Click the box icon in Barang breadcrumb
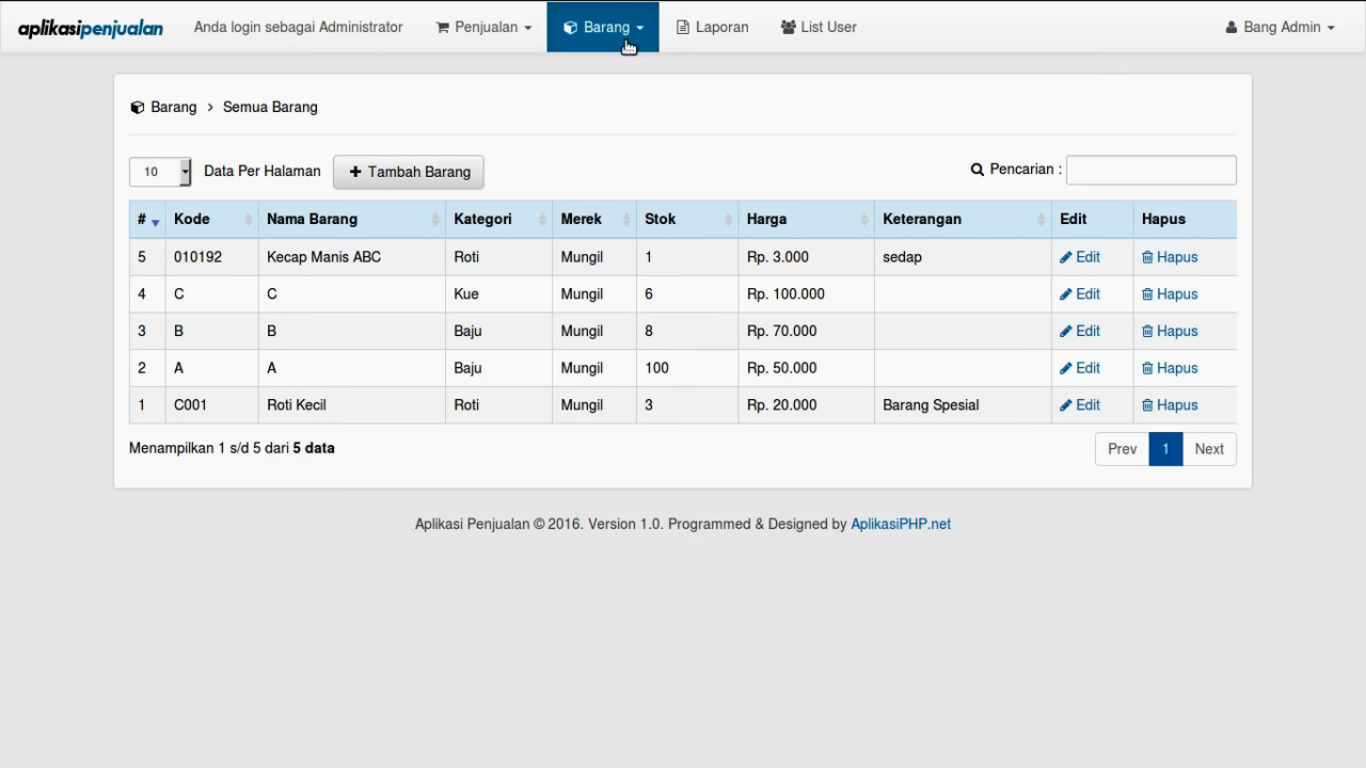The width and height of the screenshot is (1366, 768). (x=137, y=107)
